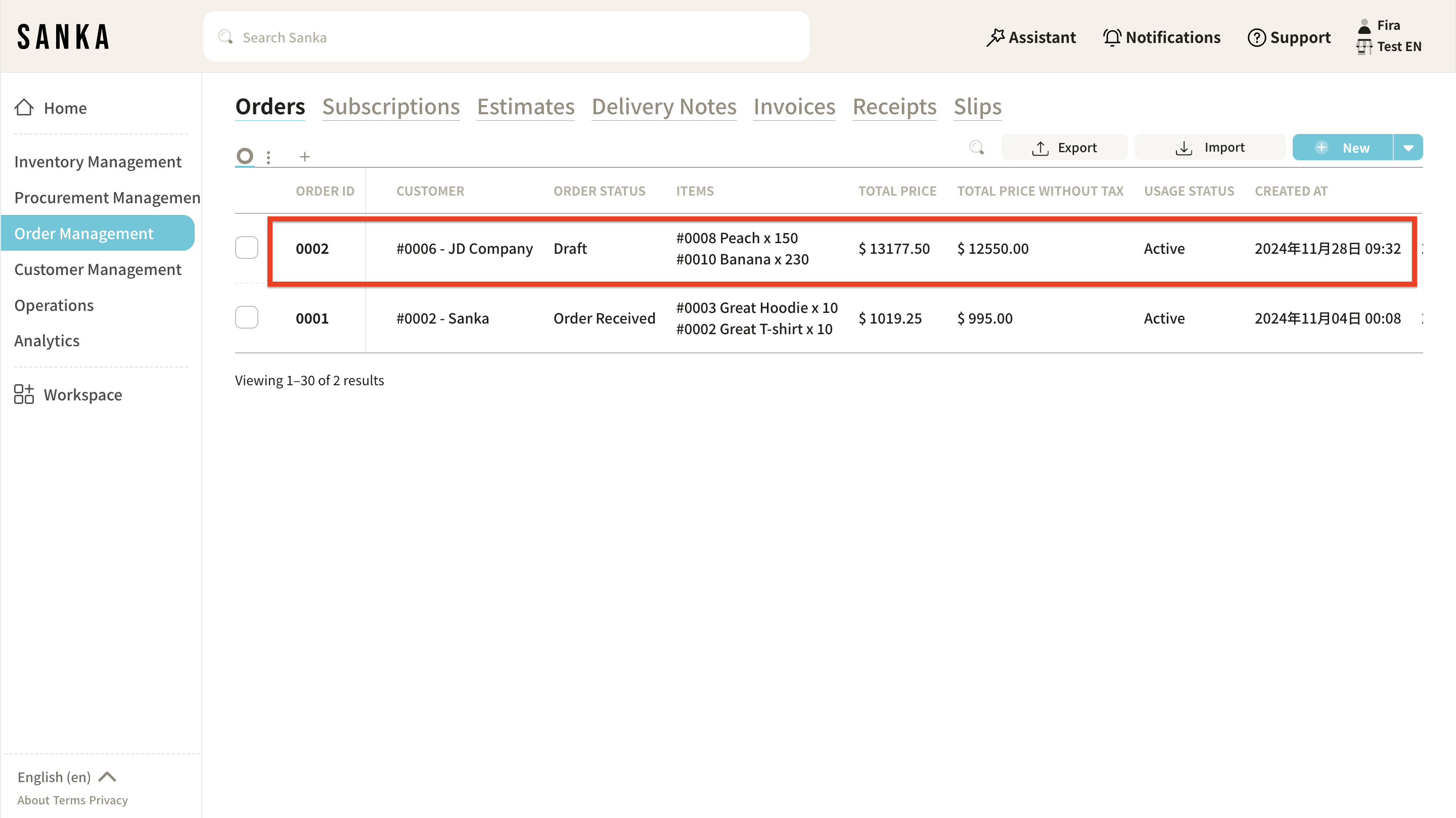The height and width of the screenshot is (818, 1456).
Task: Open Notifications bell icon
Action: pos(1112,37)
